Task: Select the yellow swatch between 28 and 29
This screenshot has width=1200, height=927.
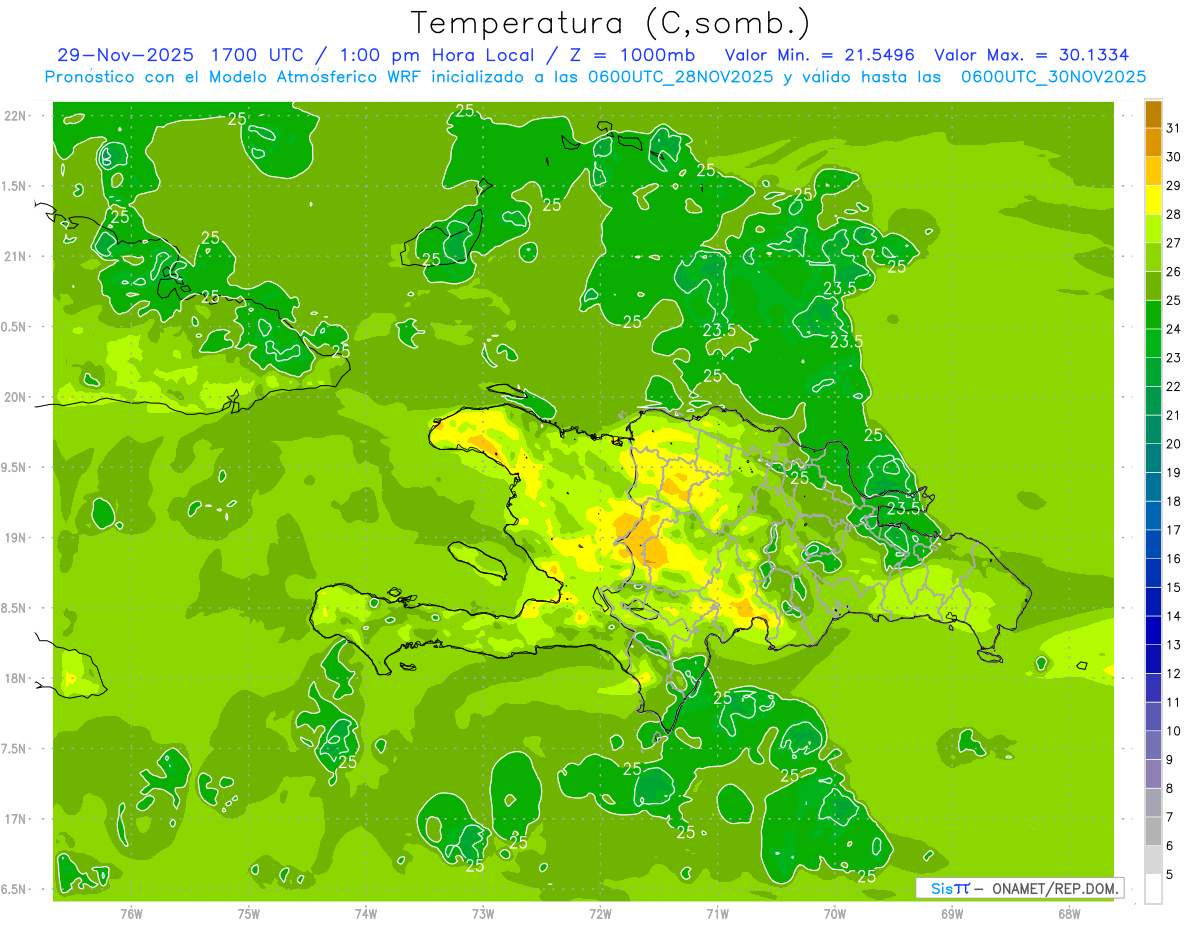Action: 1153,201
